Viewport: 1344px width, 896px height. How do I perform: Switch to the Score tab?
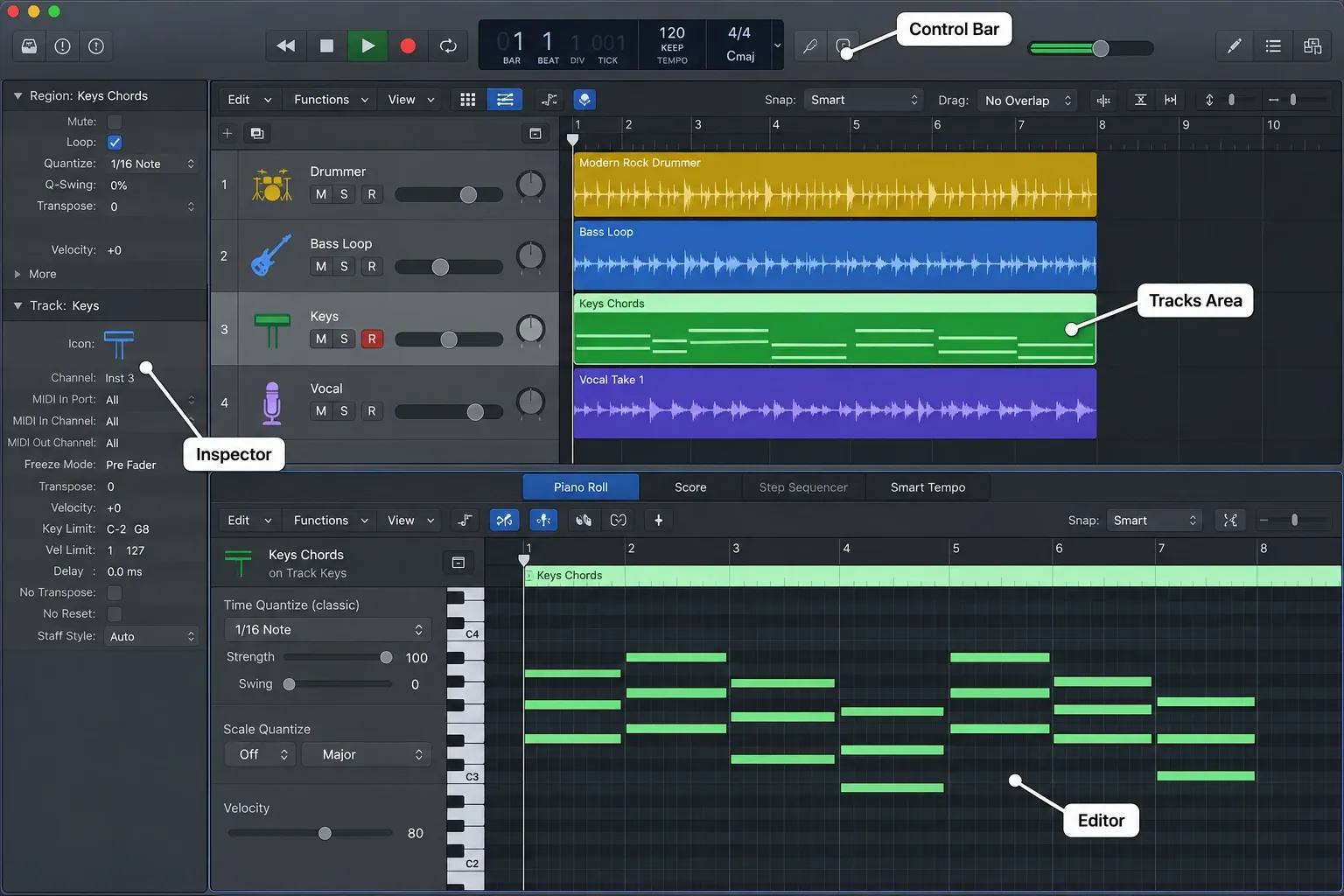pos(690,487)
